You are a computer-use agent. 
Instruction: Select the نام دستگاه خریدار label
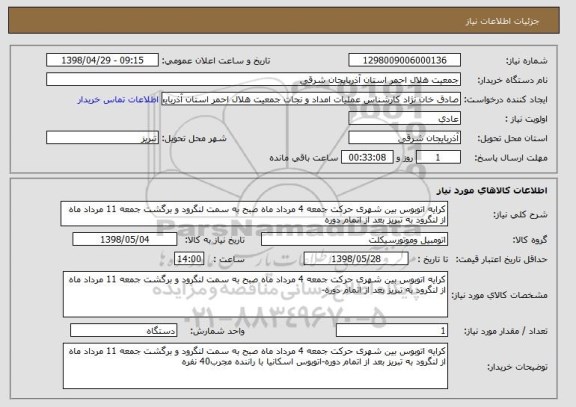[x=512, y=80]
